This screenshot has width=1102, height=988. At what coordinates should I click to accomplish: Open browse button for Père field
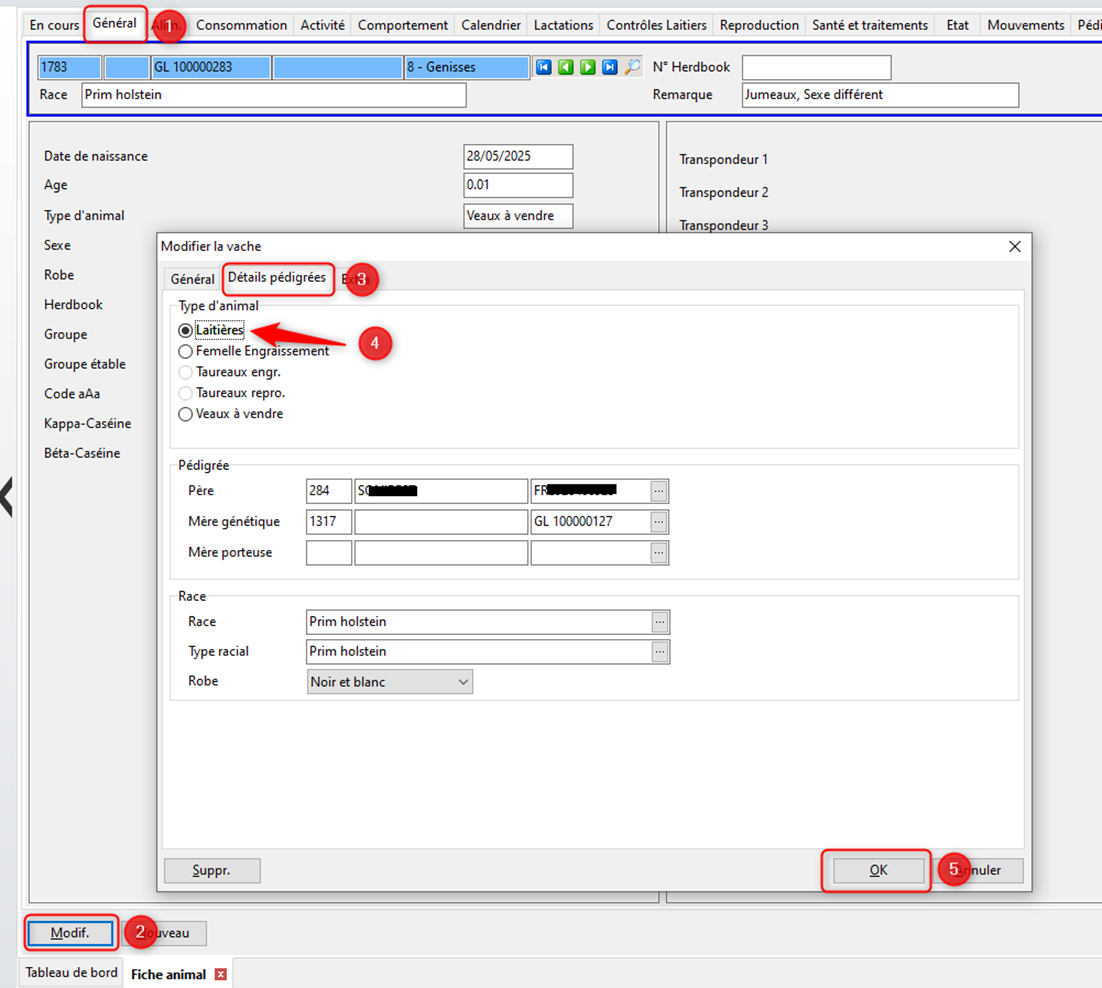[658, 491]
